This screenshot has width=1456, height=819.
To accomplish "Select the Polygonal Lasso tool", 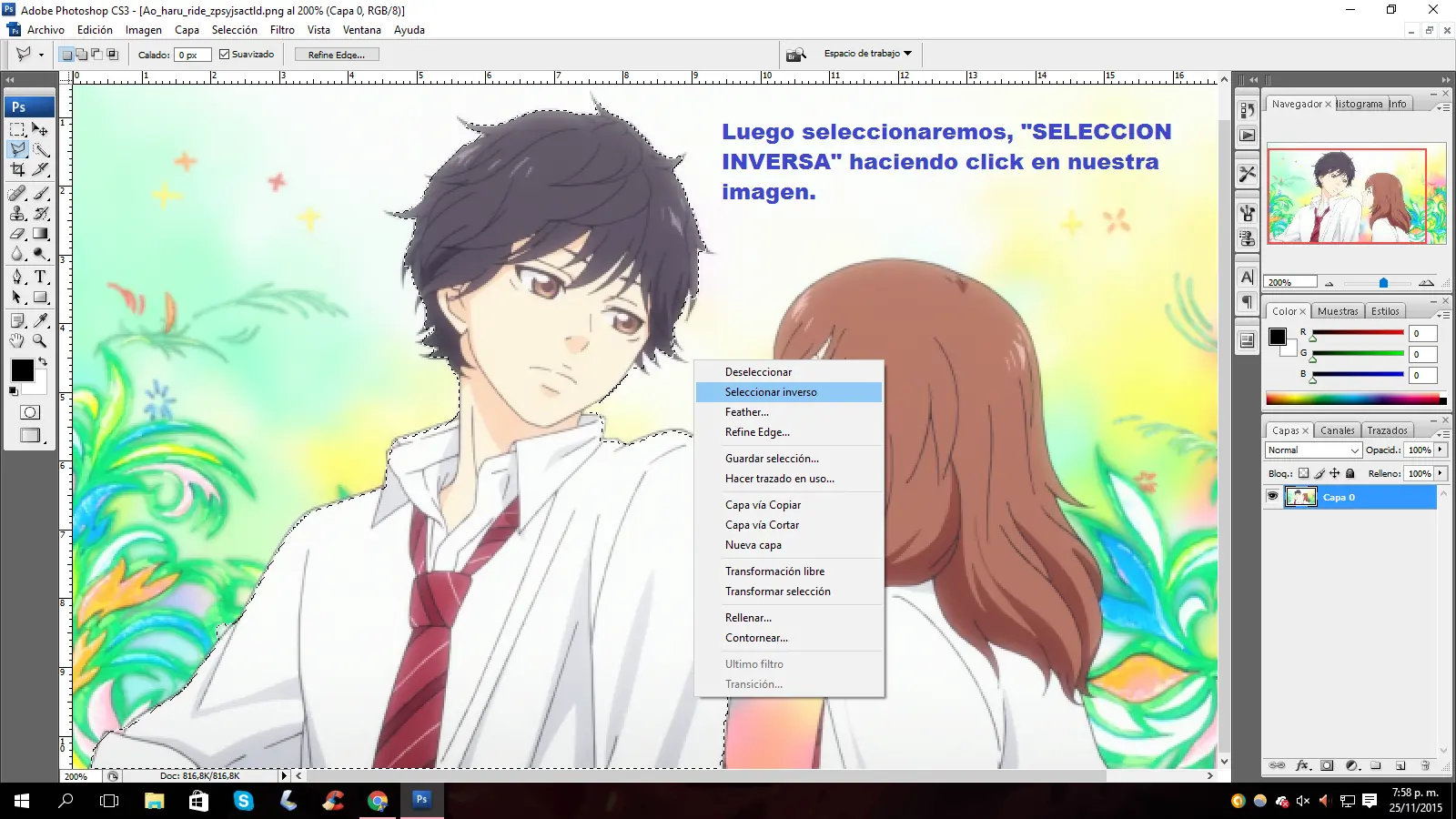I will point(17,149).
